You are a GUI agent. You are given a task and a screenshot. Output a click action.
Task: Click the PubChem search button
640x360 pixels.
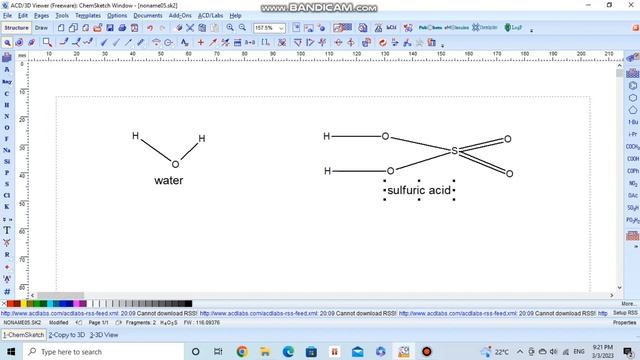click(x=430, y=28)
